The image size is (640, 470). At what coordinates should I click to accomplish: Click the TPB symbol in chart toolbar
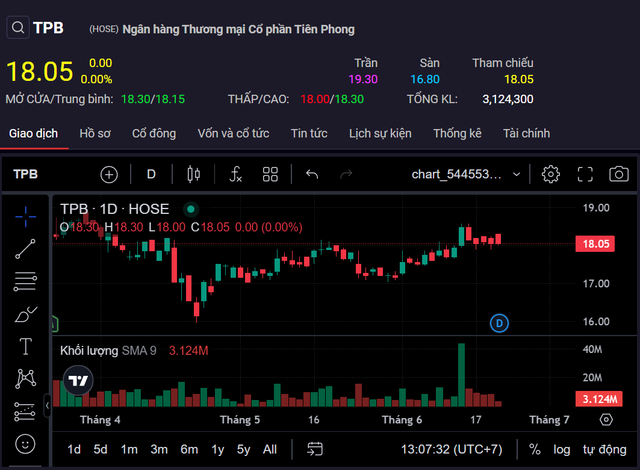click(25, 174)
